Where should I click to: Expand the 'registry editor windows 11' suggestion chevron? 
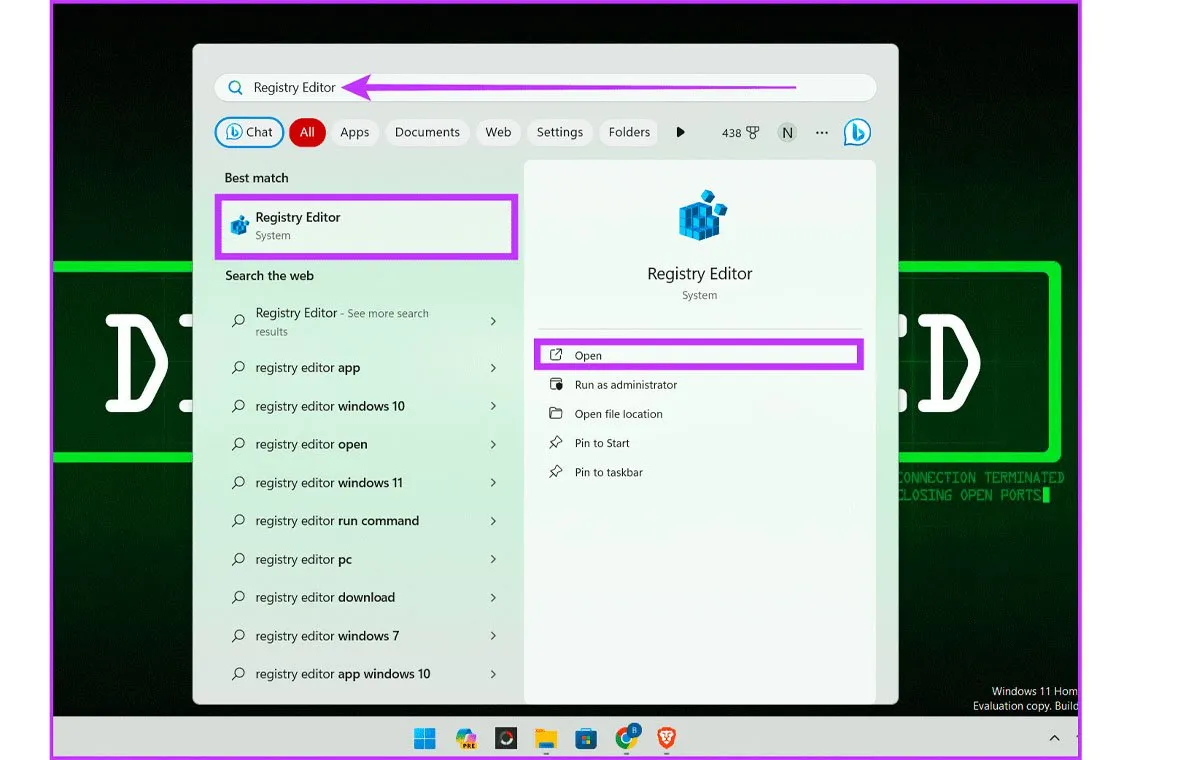[x=493, y=483]
